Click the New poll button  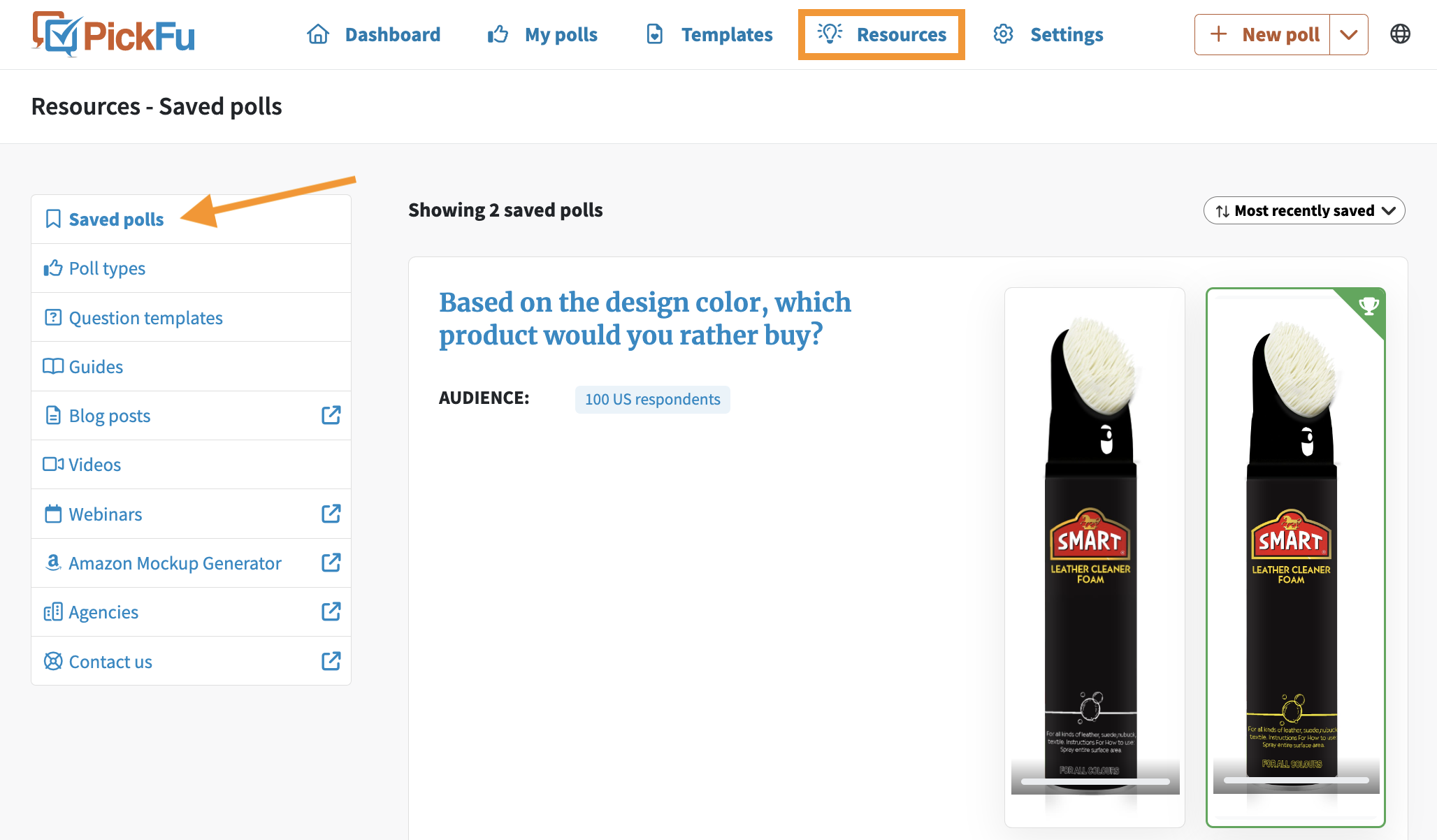pyautogui.click(x=1262, y=34)
